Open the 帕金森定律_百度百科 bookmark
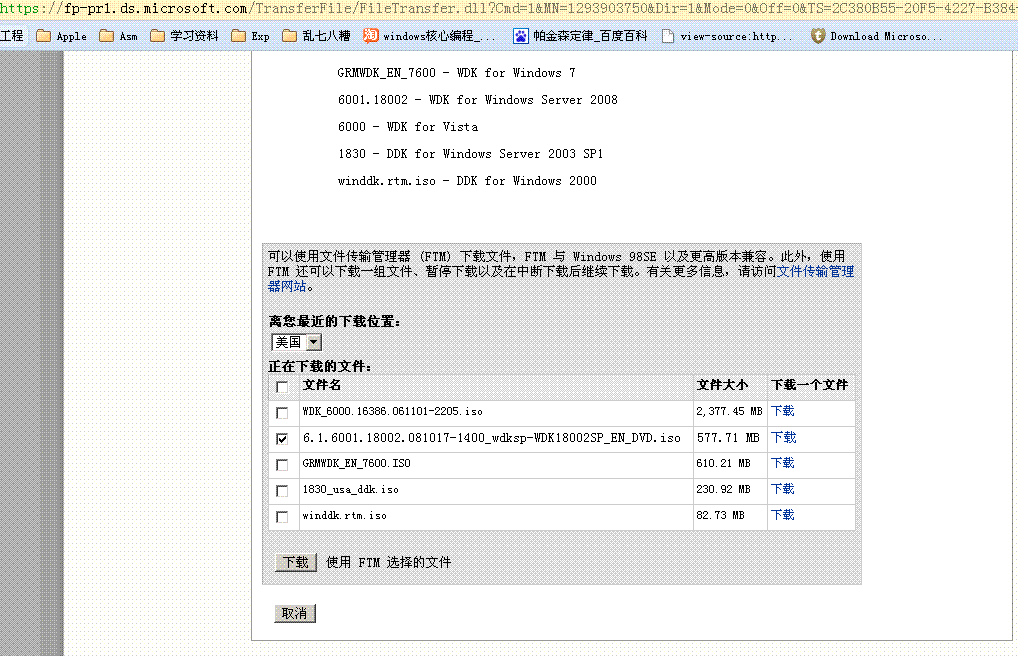The height and width of the screenshot is (656, 1018). click(580, 36)
